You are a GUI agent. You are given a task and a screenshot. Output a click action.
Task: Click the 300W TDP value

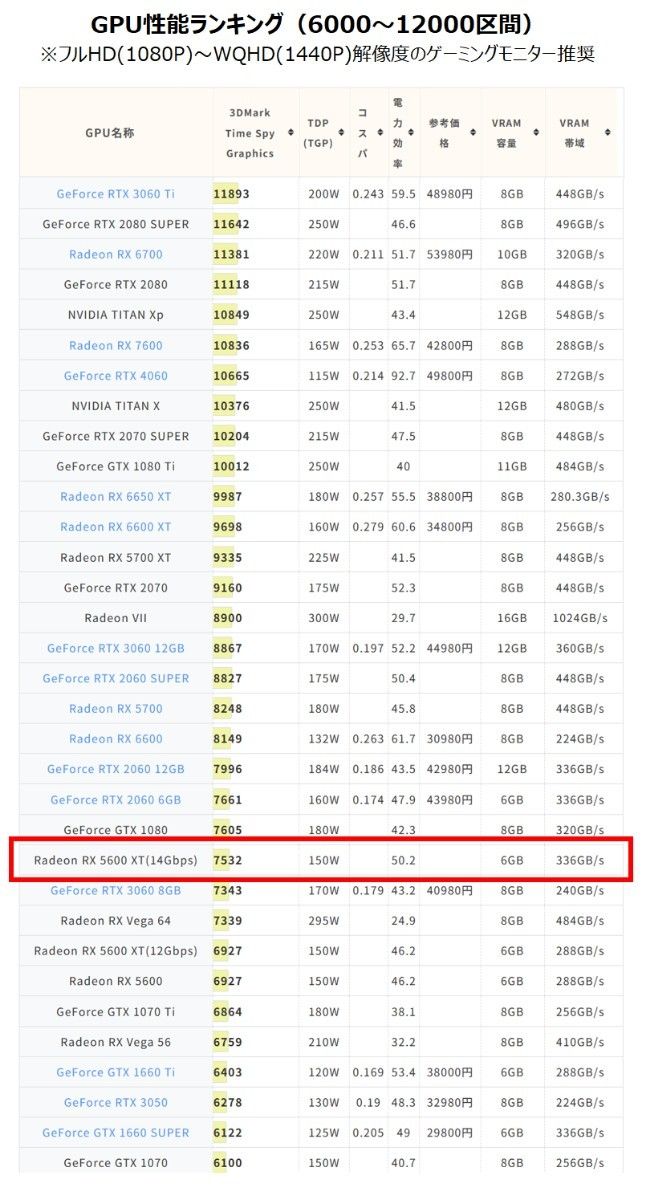[x=324, y=618]
